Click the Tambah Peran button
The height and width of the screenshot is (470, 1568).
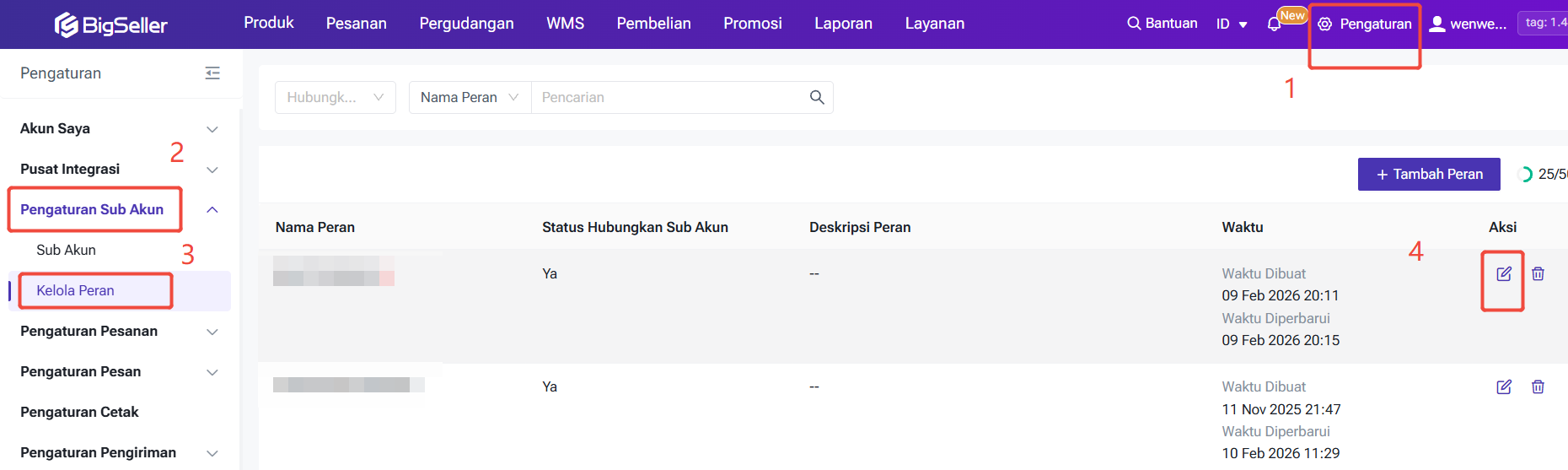pos(1429,174)
